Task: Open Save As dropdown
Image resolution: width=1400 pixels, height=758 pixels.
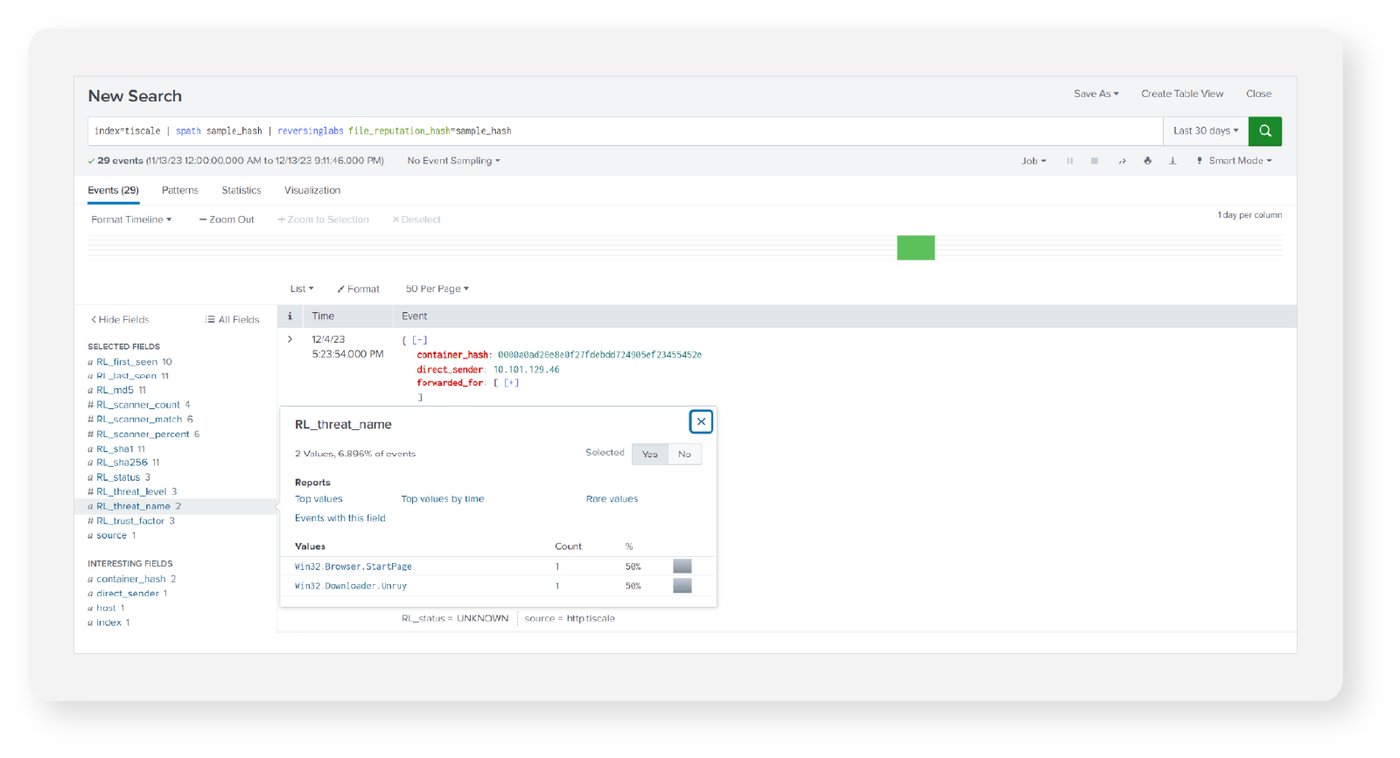Action: (x=1096, y=94)
